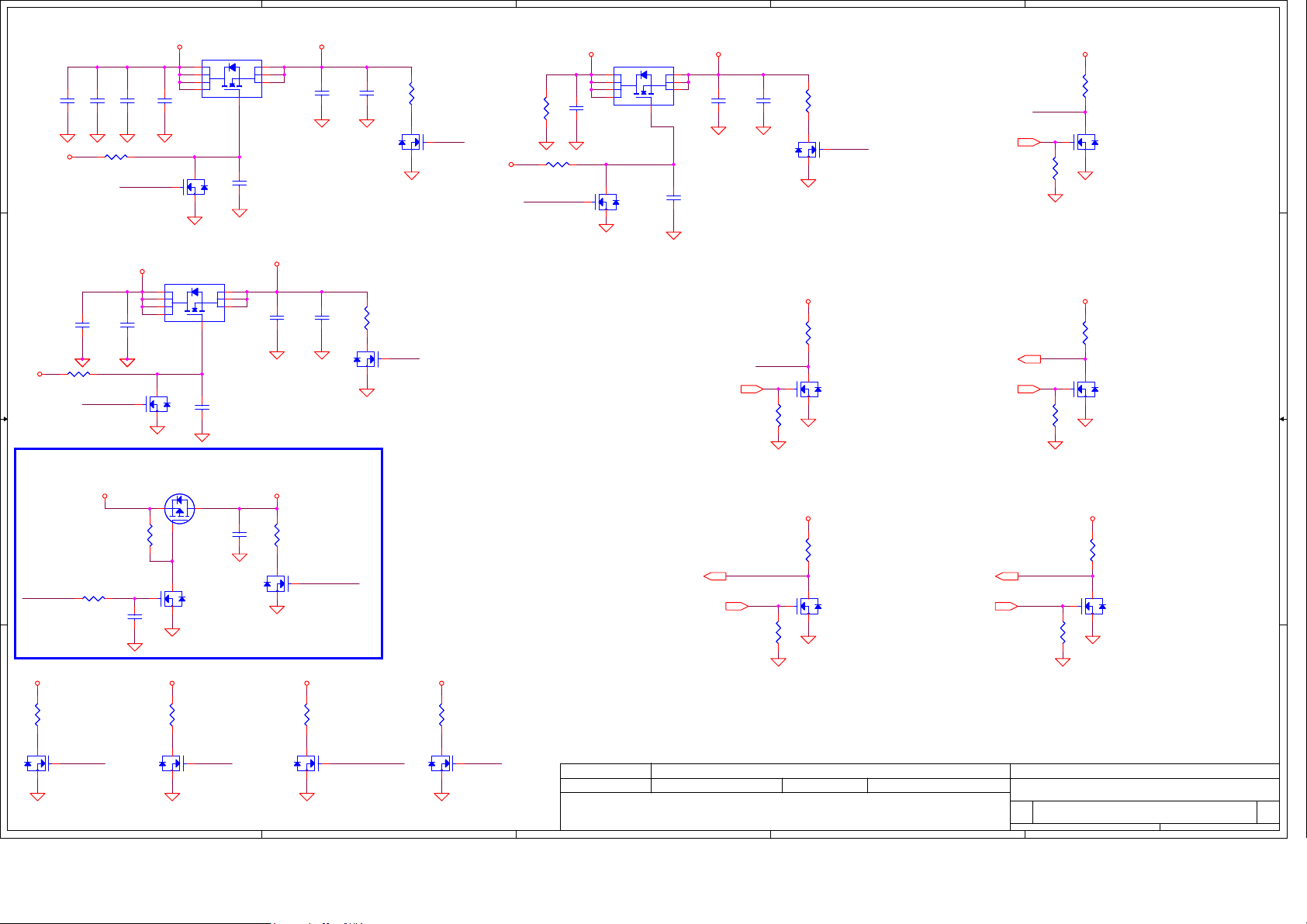Click the boxed MOSFET package in the middle-left circuit

click(194, 303)
